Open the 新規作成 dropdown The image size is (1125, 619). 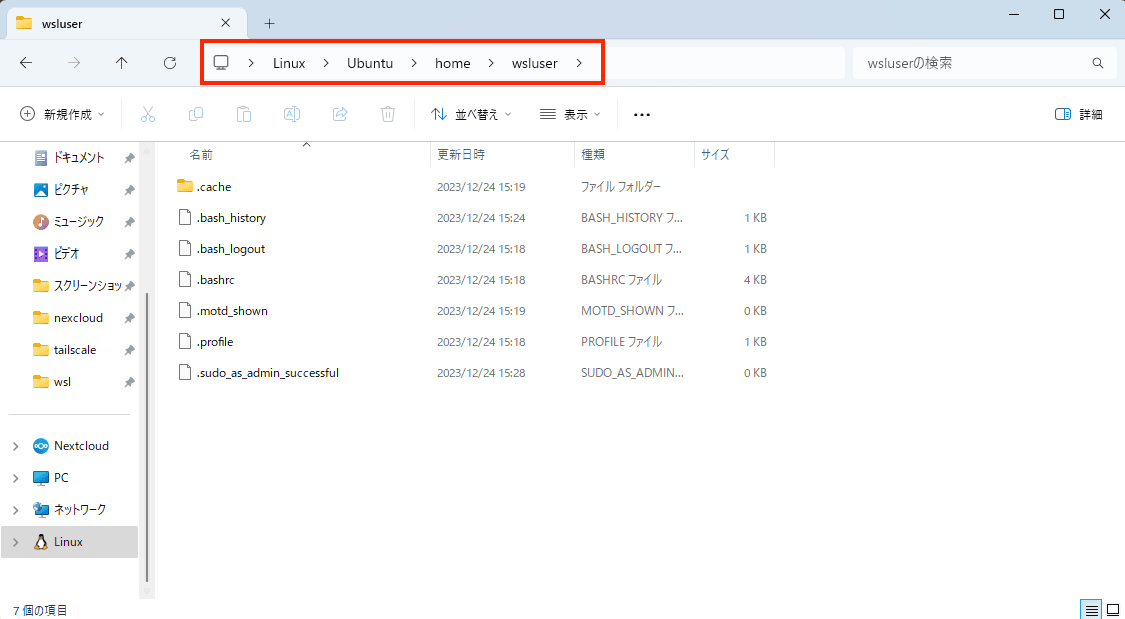62,113
